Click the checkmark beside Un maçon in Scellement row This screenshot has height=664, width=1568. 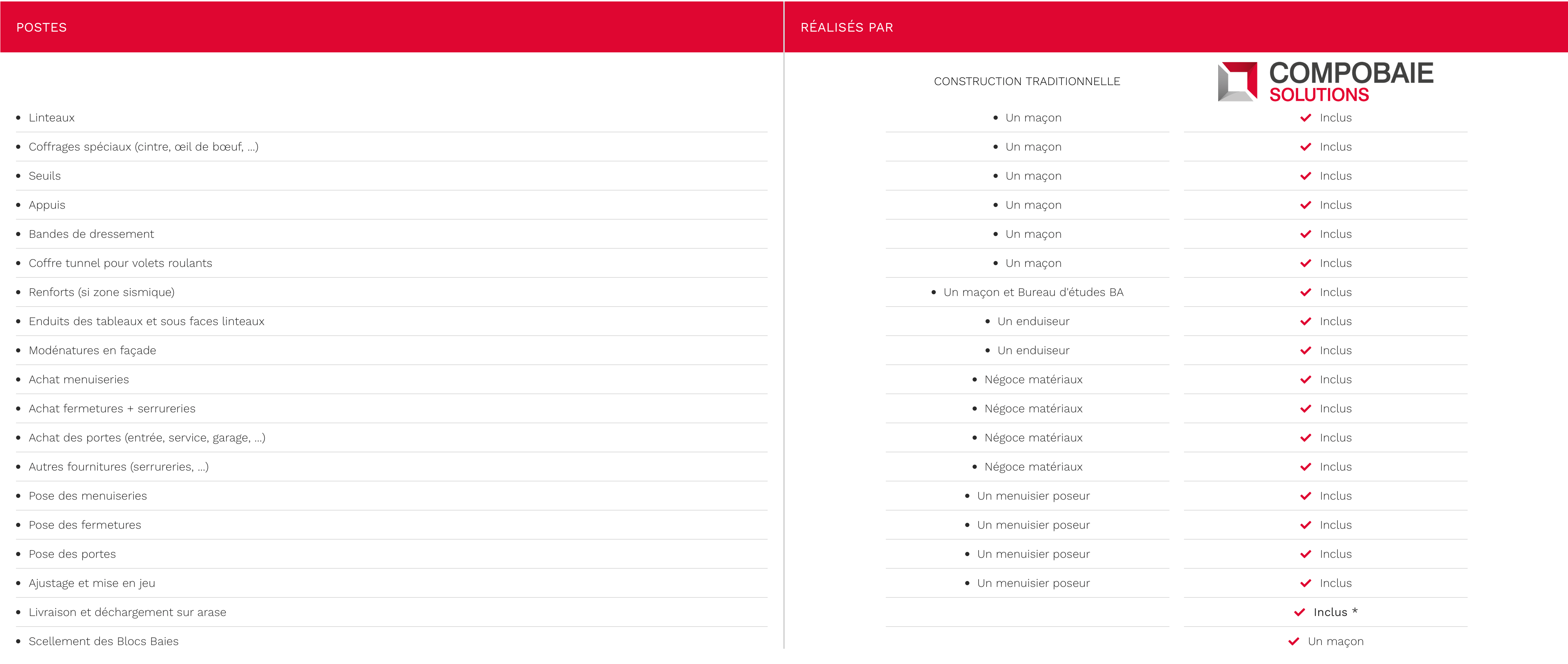click(1294, 641)
